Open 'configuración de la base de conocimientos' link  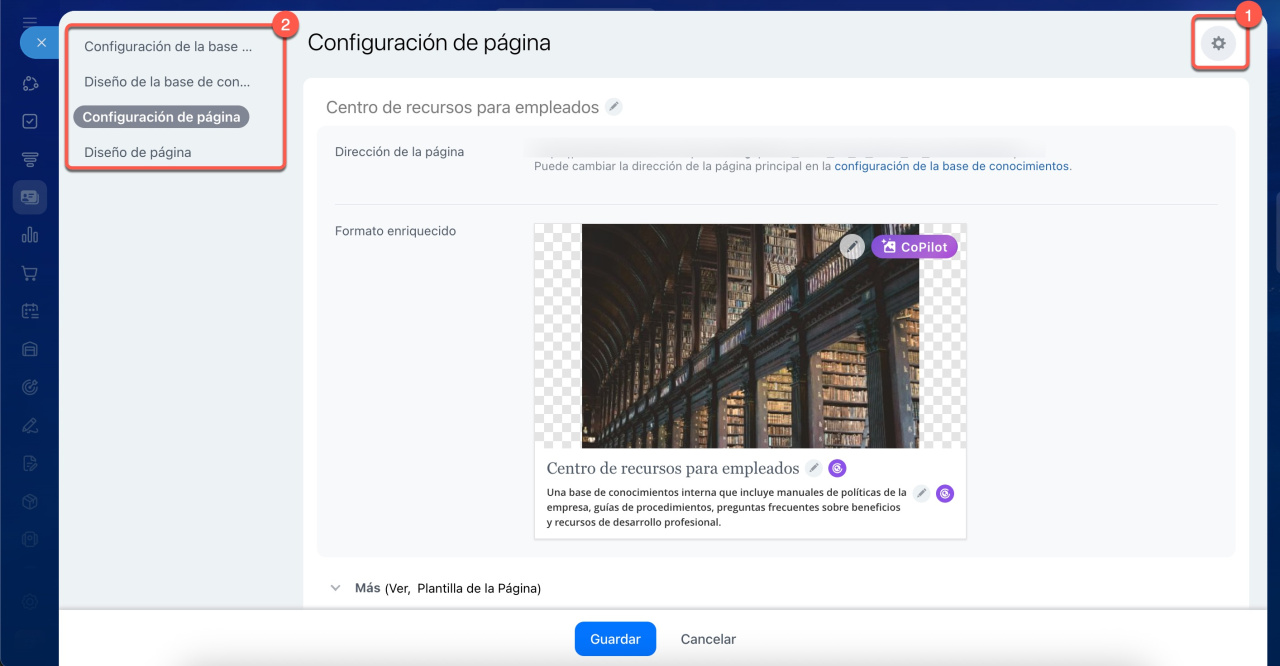(951, 167)
